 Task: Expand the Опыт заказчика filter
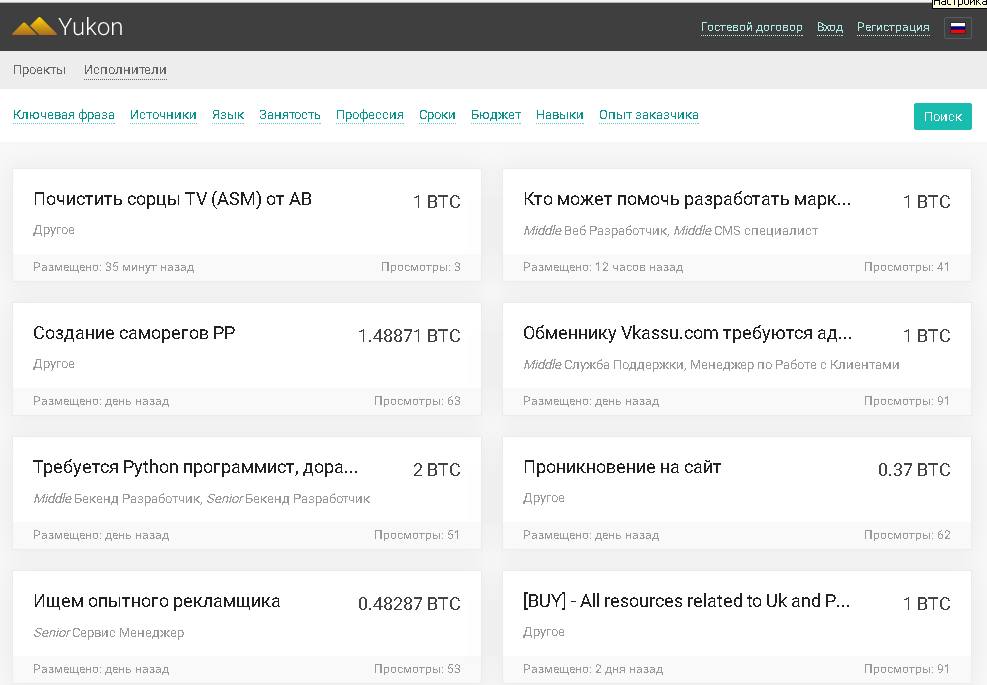click(648, 115)
